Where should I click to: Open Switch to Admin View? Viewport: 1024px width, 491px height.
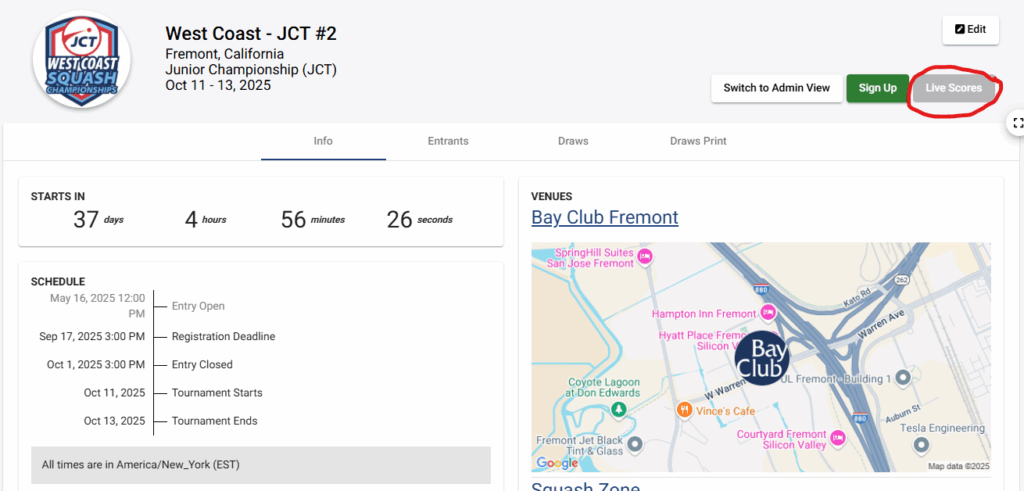(x=776, y=88)
